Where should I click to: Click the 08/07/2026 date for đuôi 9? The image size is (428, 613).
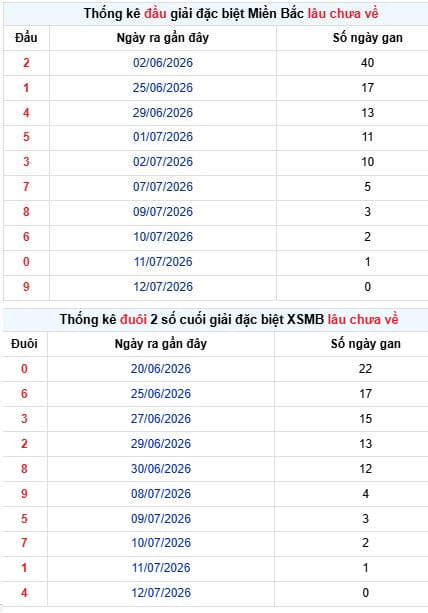pos(161,493)
